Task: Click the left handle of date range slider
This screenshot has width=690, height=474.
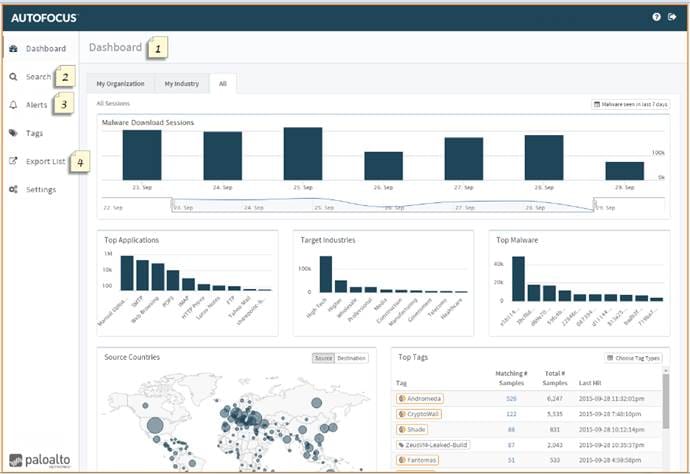Action: pyautogui.click(x=173, y=205)
